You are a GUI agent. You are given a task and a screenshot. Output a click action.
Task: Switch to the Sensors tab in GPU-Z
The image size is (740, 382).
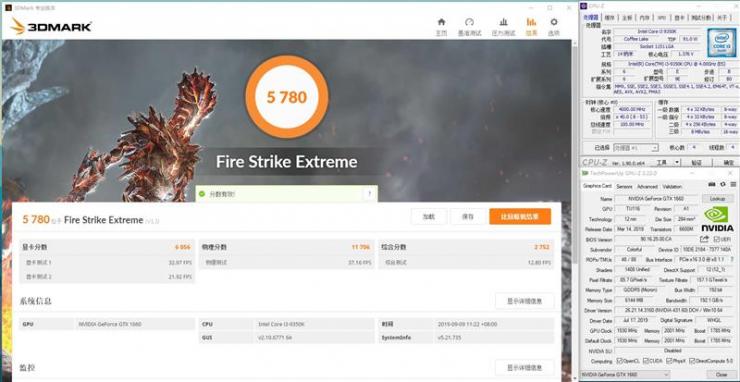click(624, 187)
